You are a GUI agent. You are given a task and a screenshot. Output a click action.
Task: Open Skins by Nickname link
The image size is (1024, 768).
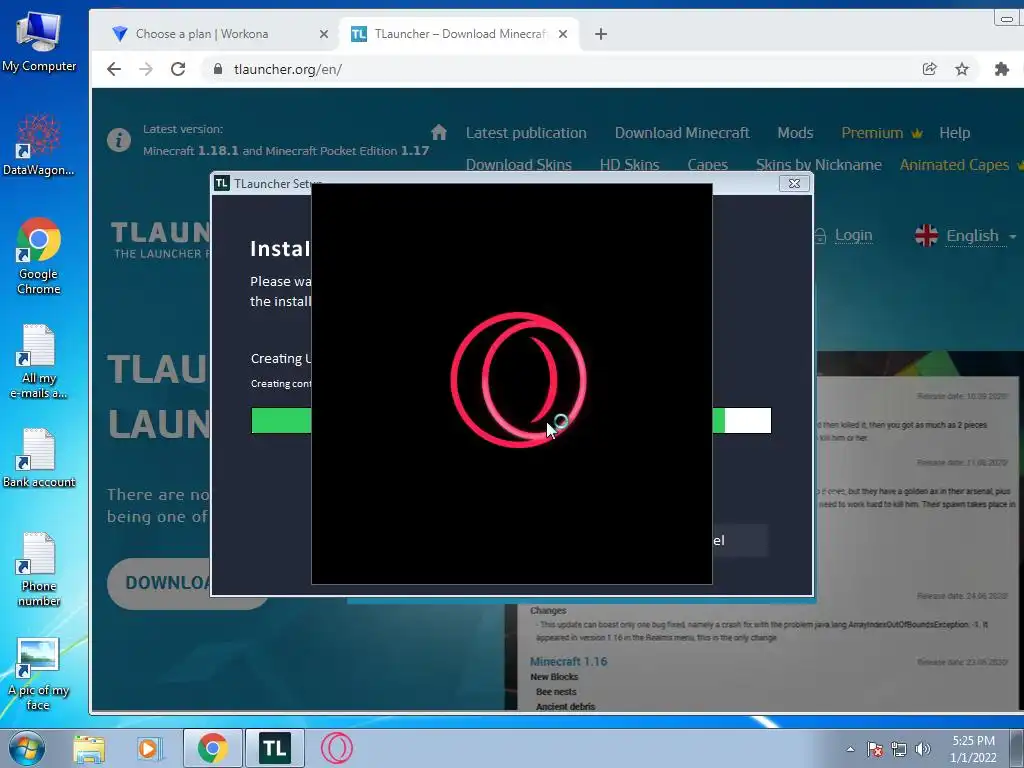click(x=818, y=165)
